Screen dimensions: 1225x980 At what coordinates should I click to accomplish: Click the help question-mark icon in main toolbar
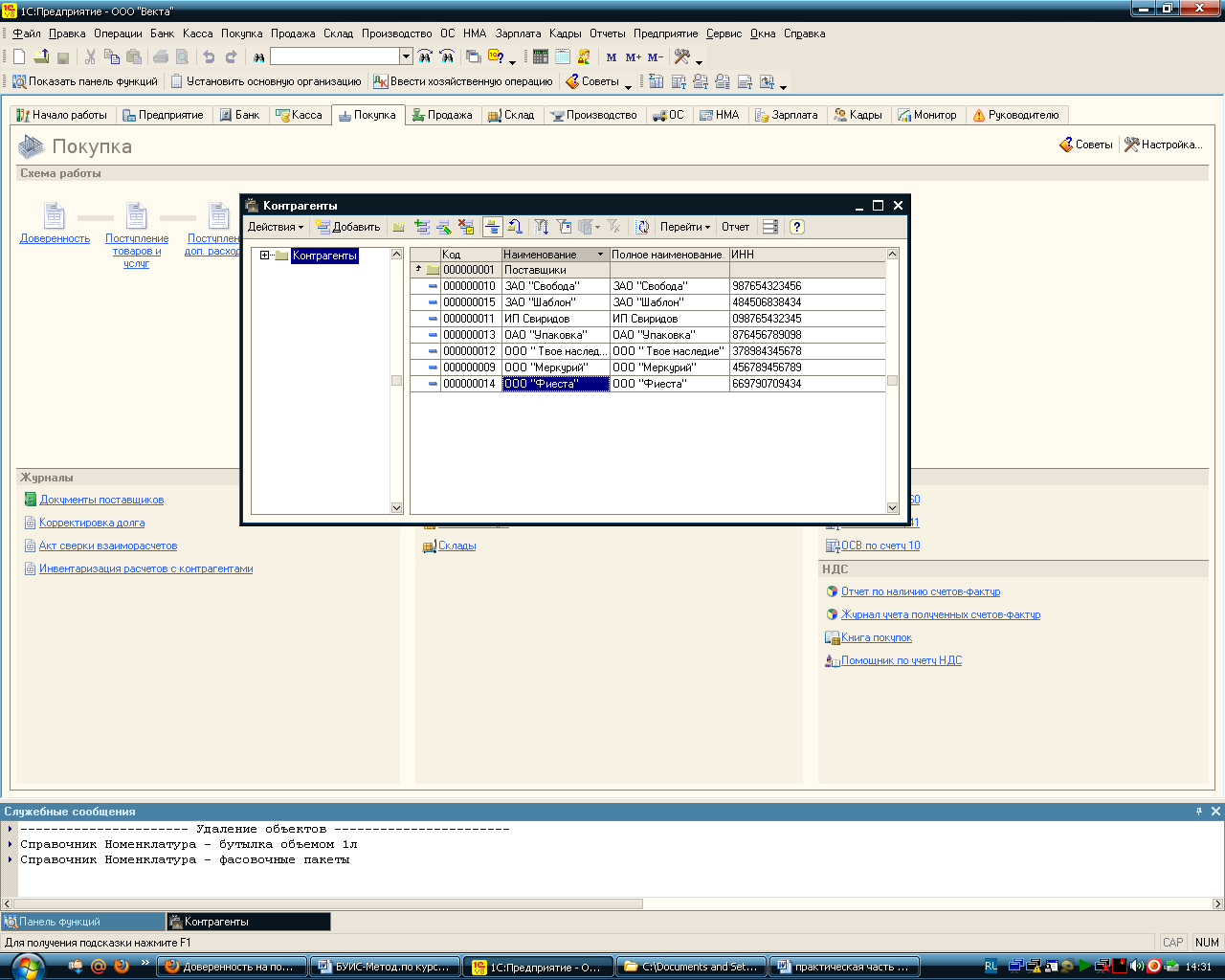click(496, 57)
